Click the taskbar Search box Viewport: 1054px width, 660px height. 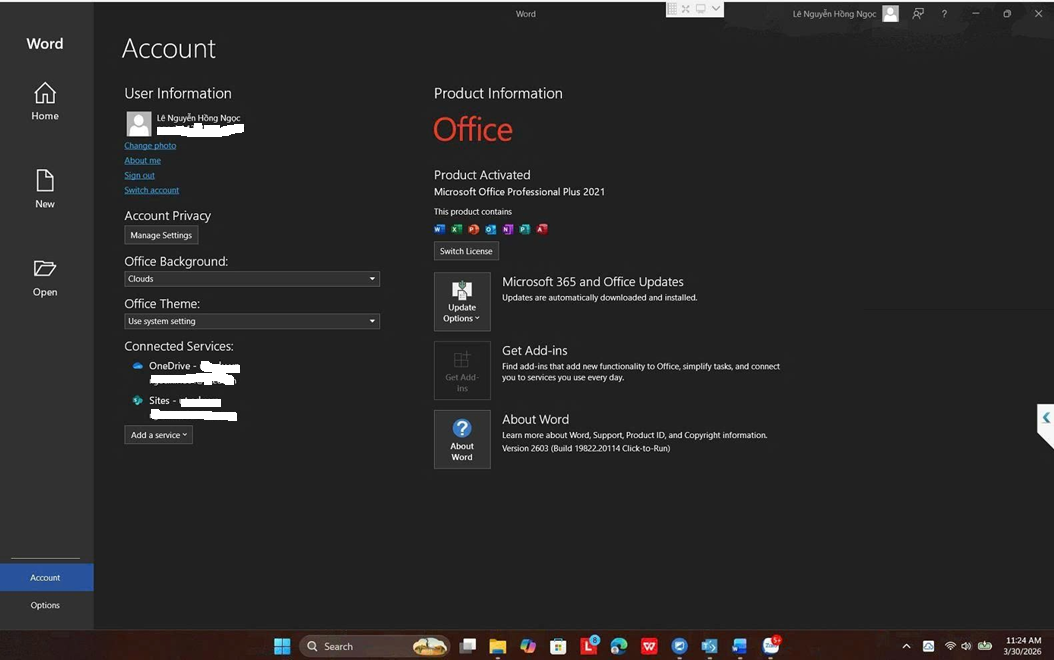(374, 647)
